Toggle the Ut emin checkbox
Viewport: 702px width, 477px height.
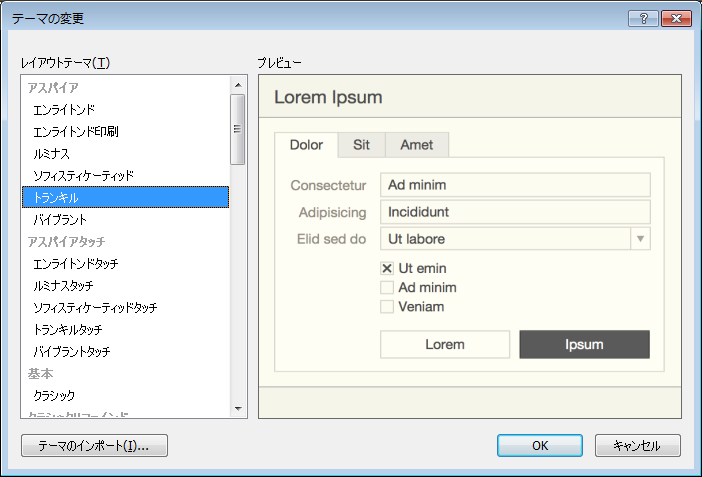pyautogui.click(x=387, y=268)
